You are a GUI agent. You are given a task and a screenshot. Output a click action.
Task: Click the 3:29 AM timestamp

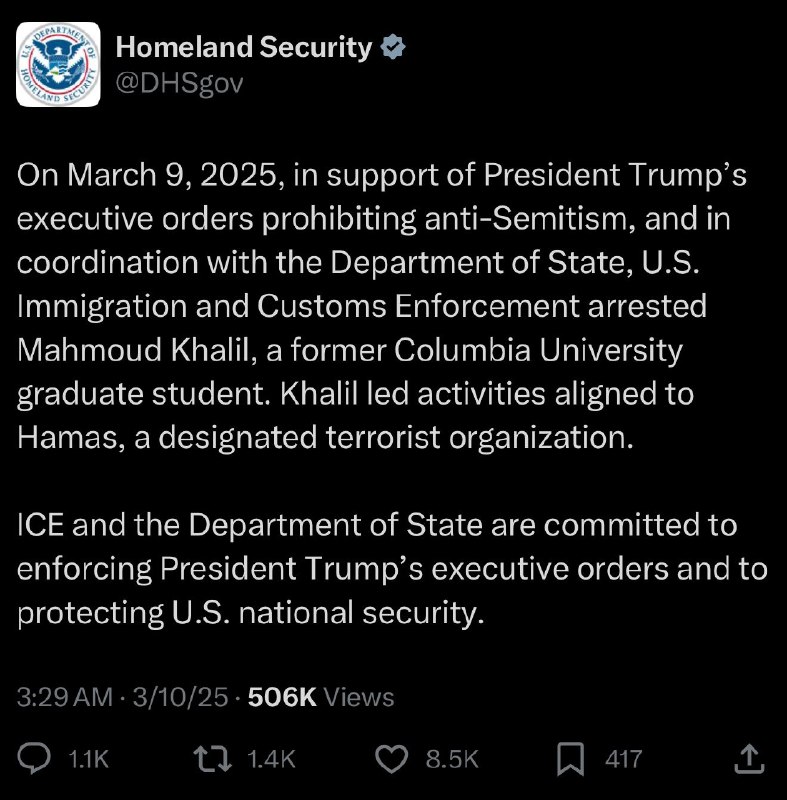click(x=65, y=697)
